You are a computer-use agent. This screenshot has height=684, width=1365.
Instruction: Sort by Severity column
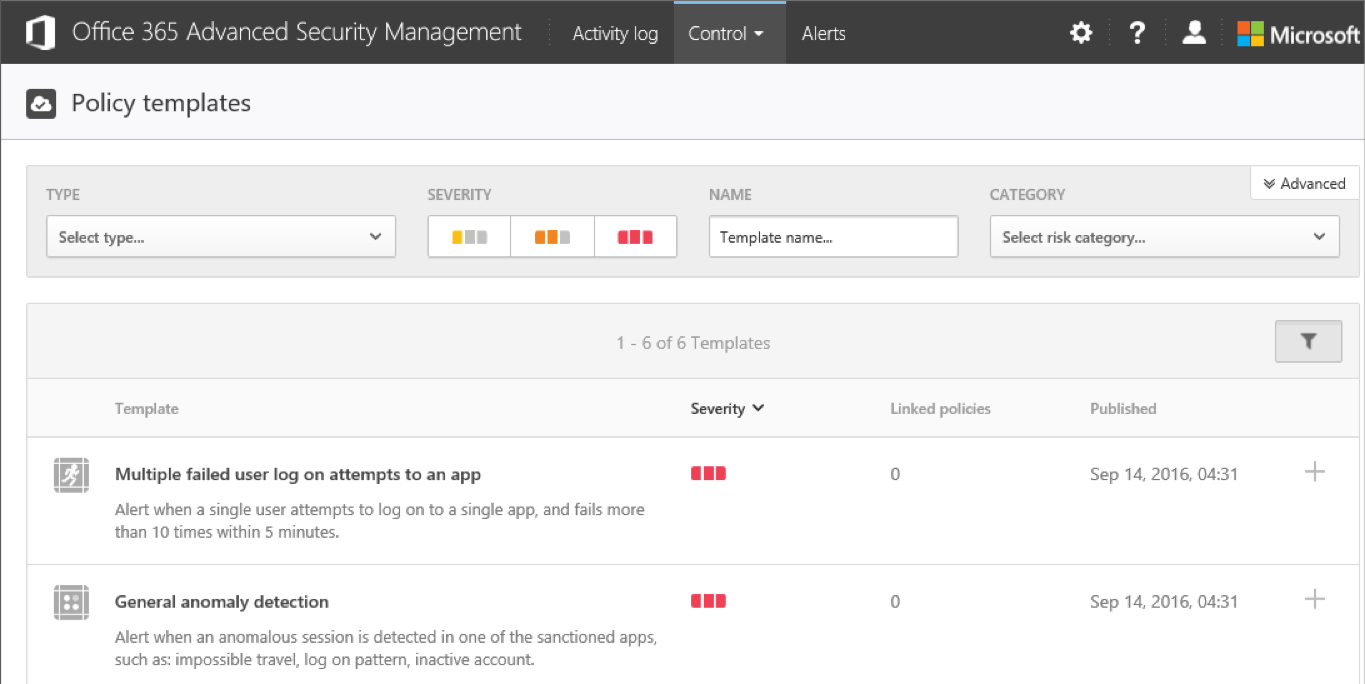pyautogui.click(x=727, y=408)
